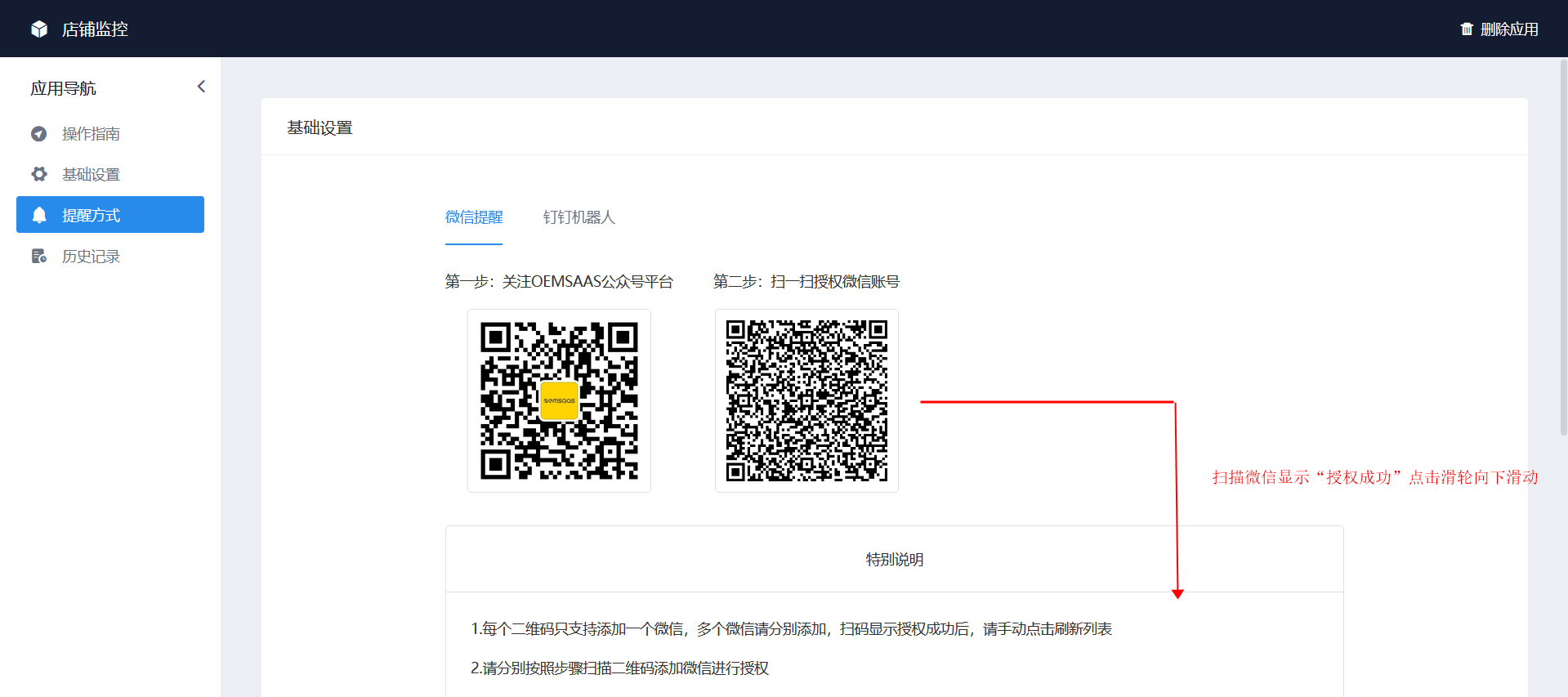The width and height of the screenshot is (1568, 697).
Task: Click the 第二步：扫一扫授权微信账号 label
Action: click(x=806, y=282)
